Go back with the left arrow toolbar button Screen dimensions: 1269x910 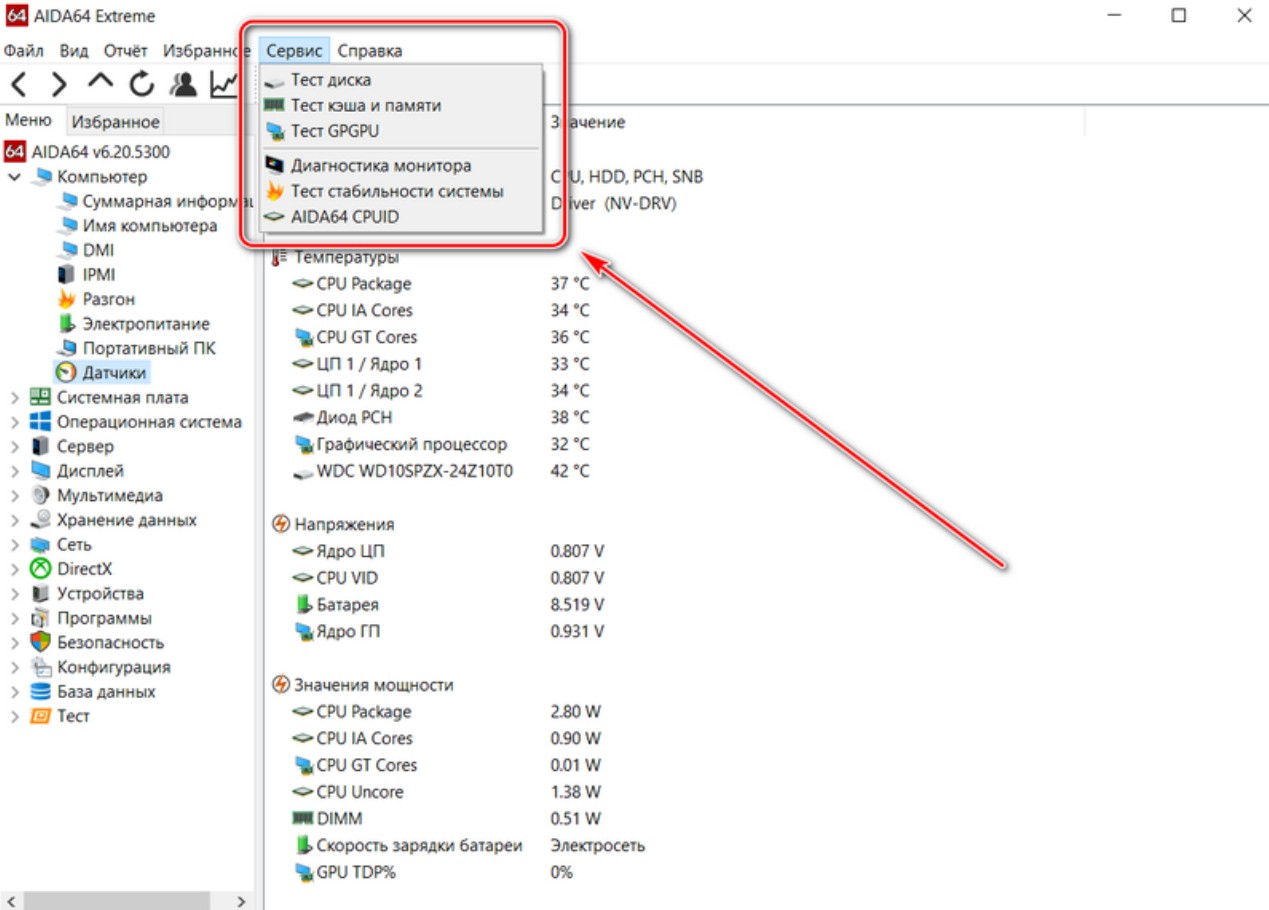click(19, 85)
